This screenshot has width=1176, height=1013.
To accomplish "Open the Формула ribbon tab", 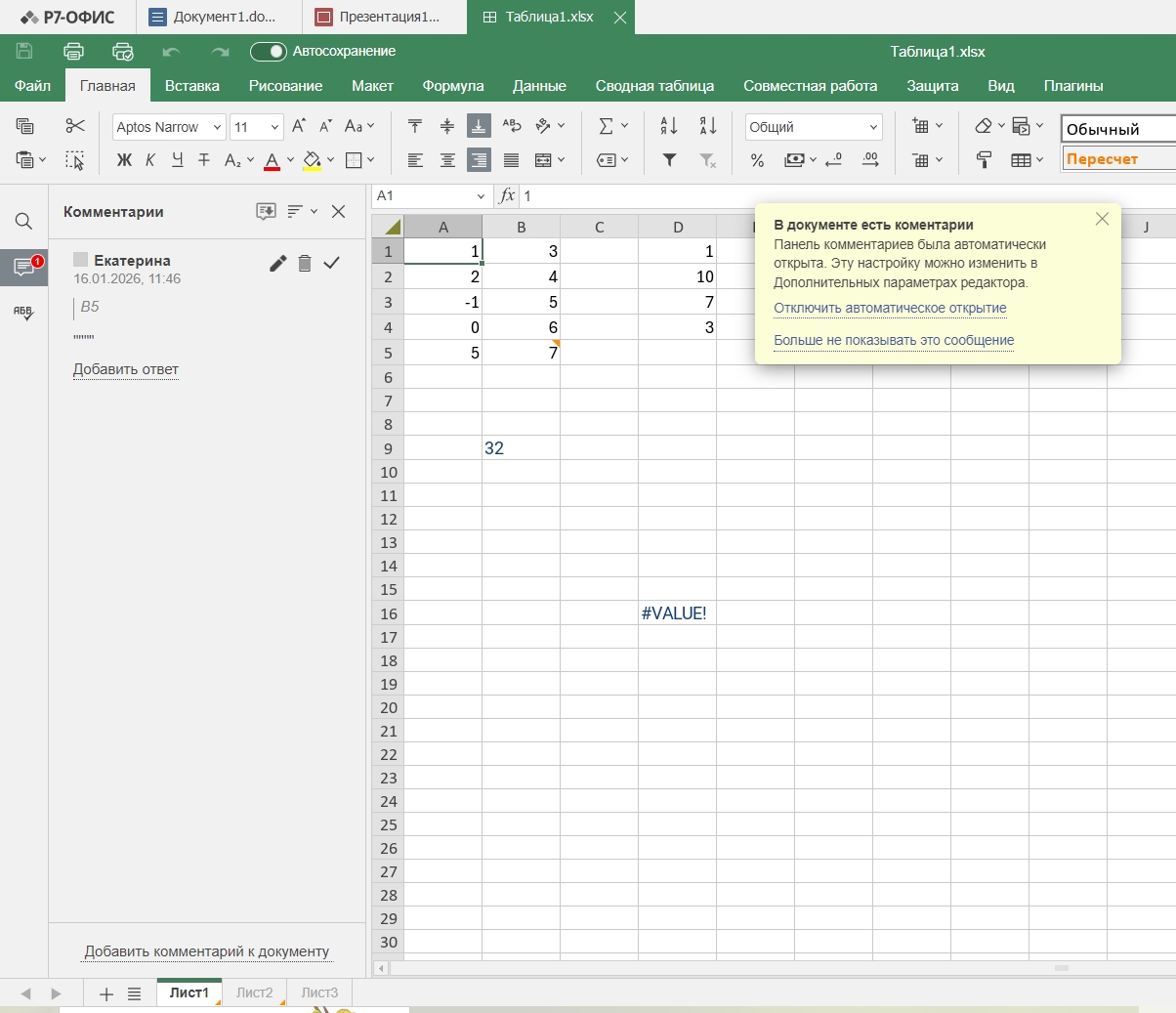I will [x=453, y=86].
